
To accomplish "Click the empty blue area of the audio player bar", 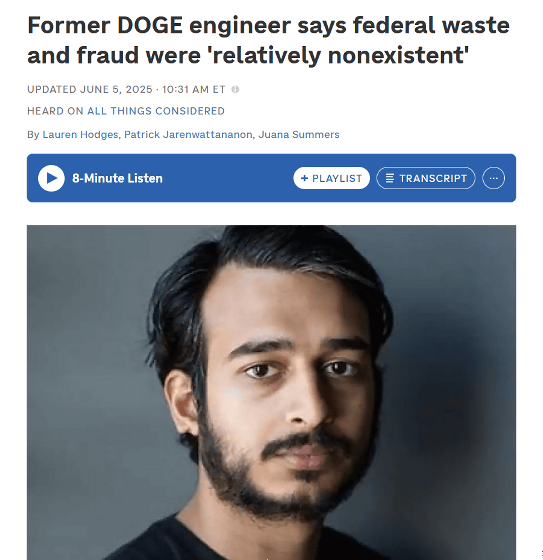I will pos(229,178).
